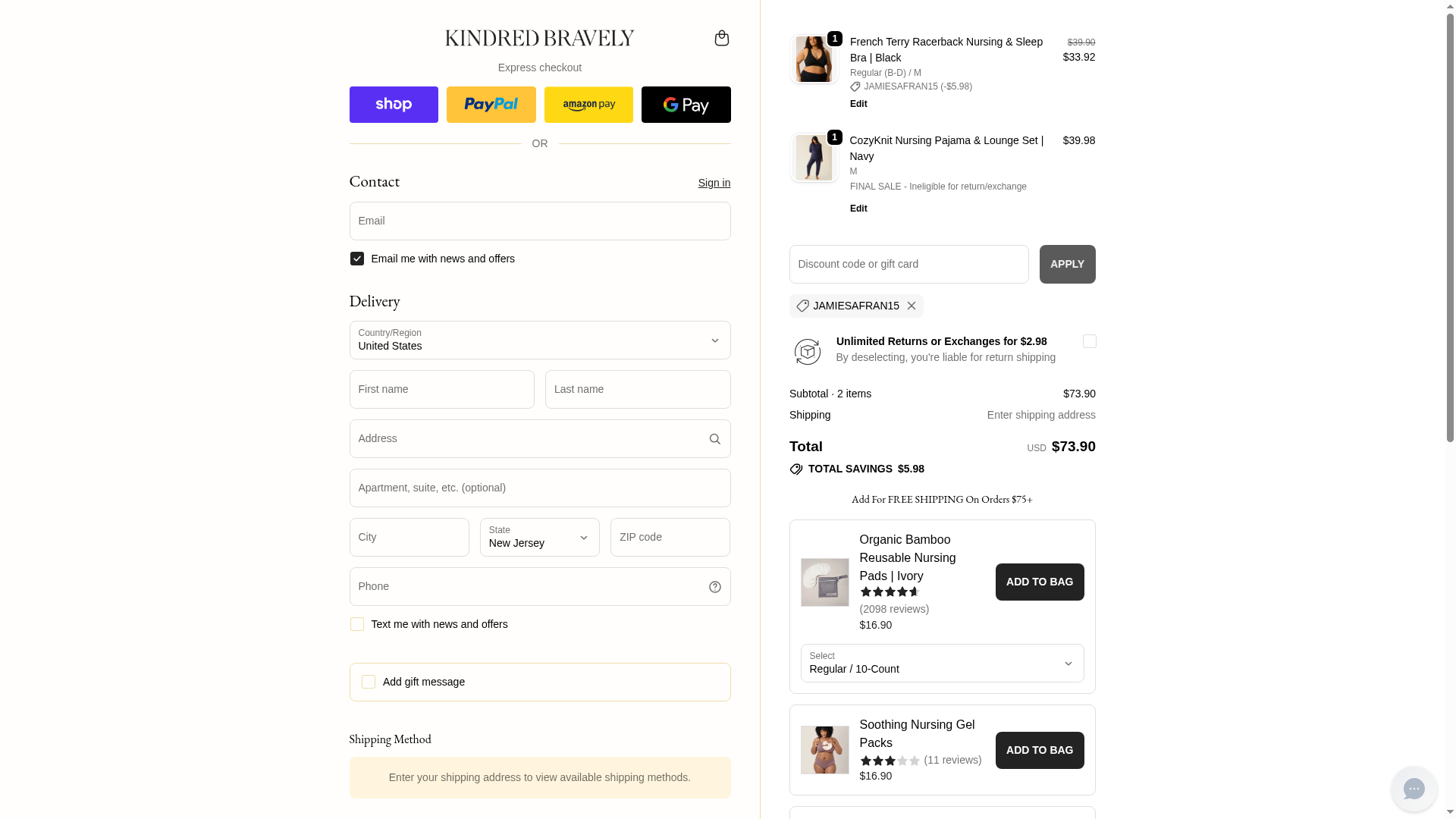Open the shopping bag icon
The height and width of the screenshot is (819, 1456).
coord(721,38)
